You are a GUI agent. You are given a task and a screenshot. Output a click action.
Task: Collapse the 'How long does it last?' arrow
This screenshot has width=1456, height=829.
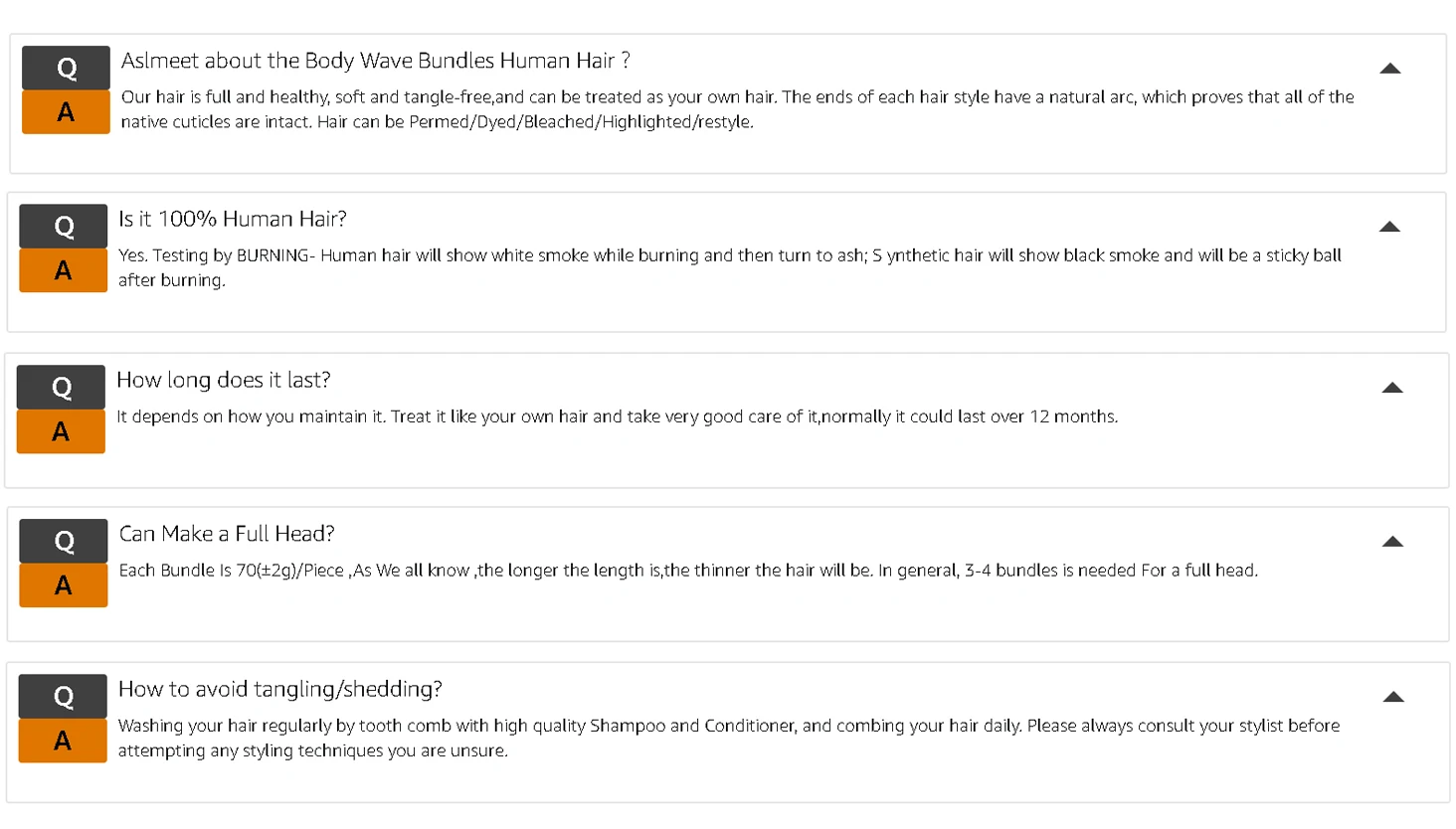(1392, 388)
